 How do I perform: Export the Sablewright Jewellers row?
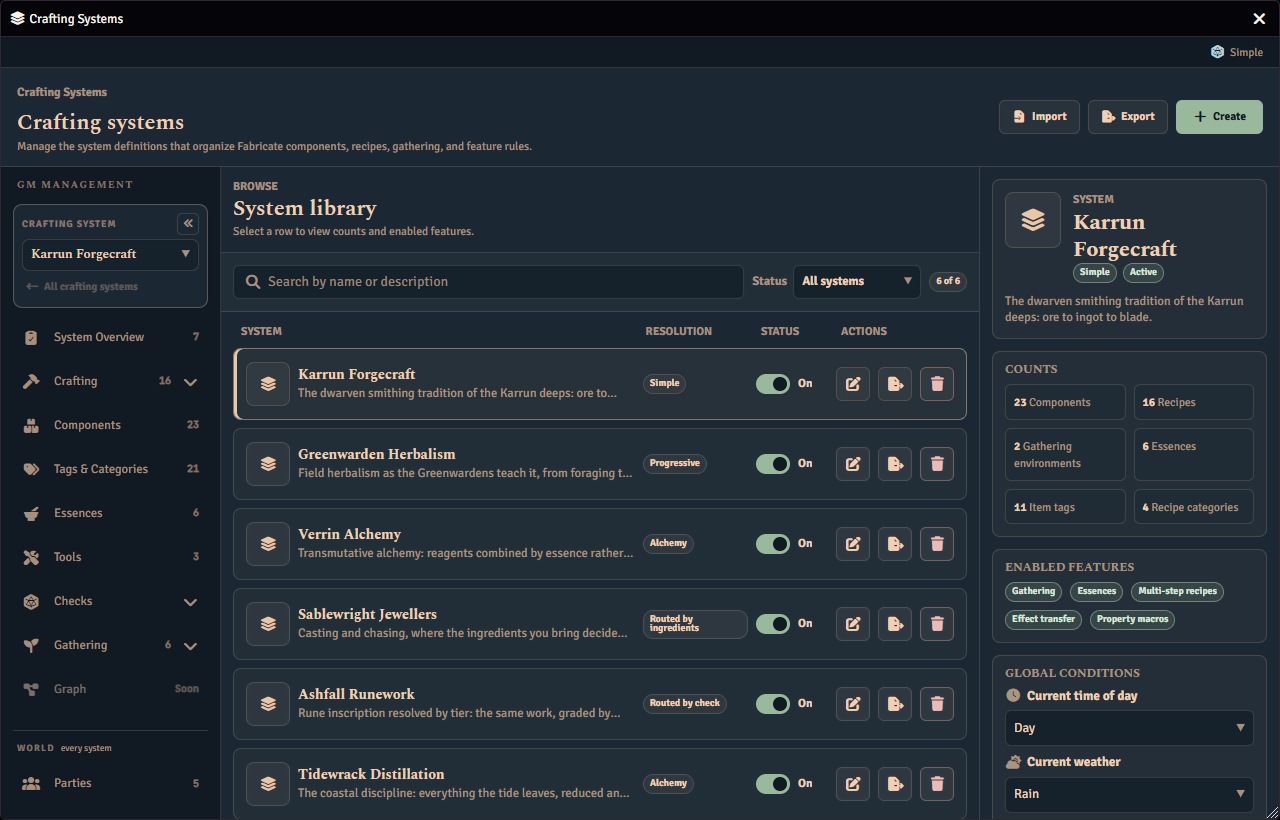(x=895, y=624)
